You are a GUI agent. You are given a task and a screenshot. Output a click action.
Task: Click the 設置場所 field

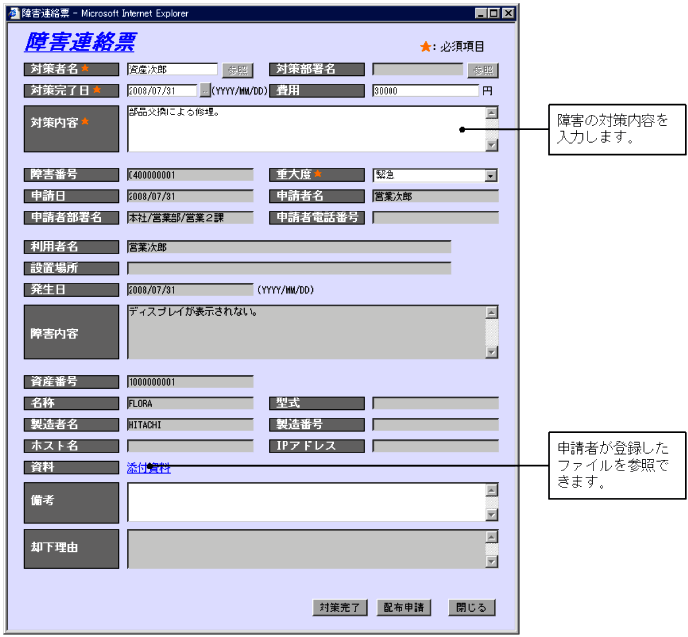pos(289,268)
